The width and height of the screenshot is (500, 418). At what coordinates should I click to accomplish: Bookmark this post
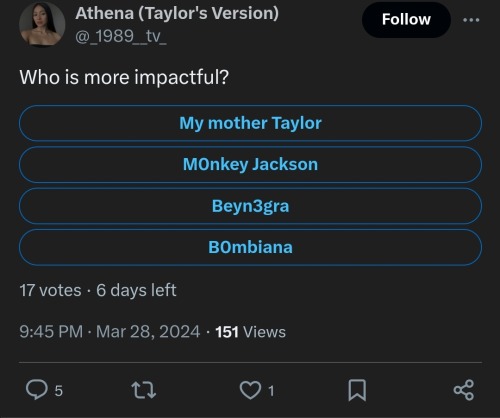(357, 390)
